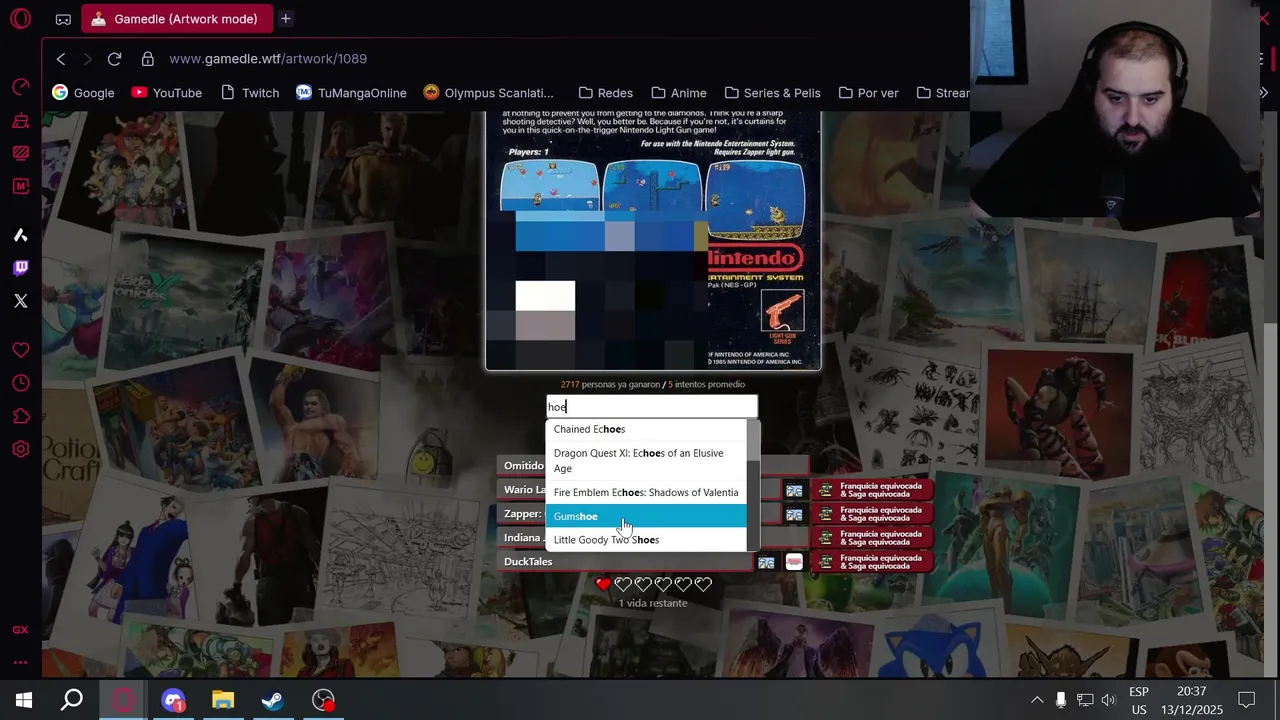Expand the Por ver bookmark folder
Viewport: 1280px width, 720px height.
click(868, 93)
